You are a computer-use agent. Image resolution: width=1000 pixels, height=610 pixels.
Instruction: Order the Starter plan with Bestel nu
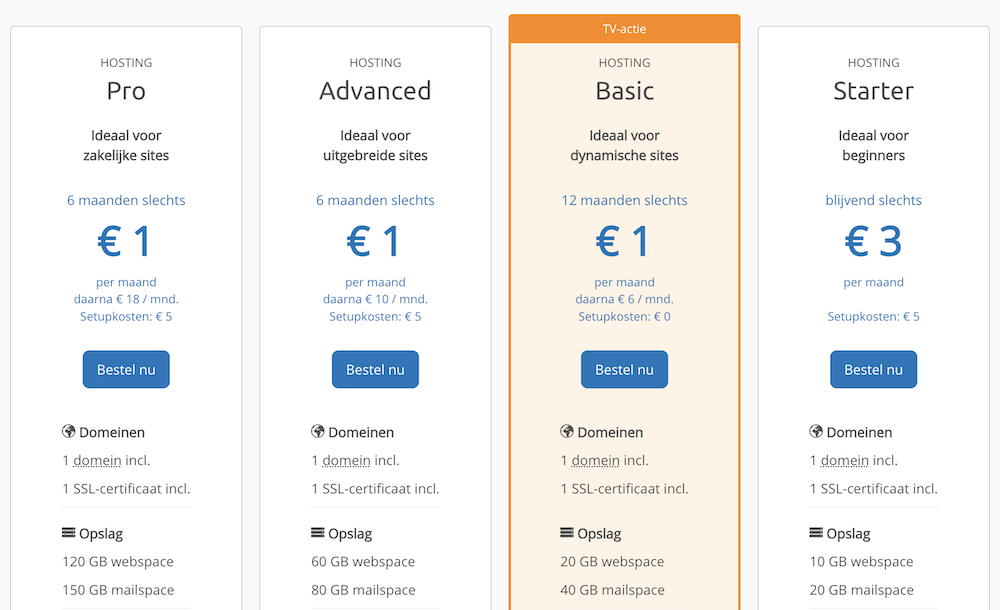(873, 369)
